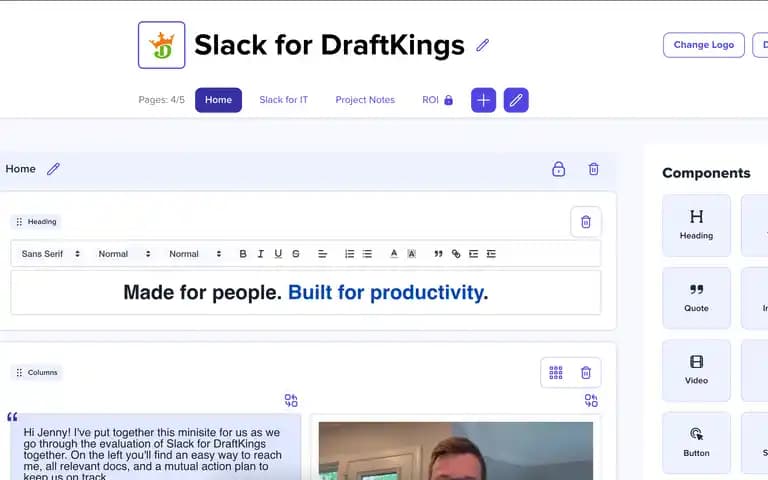Click swap icon above the quote column
Image resolution: width=768 pixels, height=480 pixels.
[x=291, y=401]
